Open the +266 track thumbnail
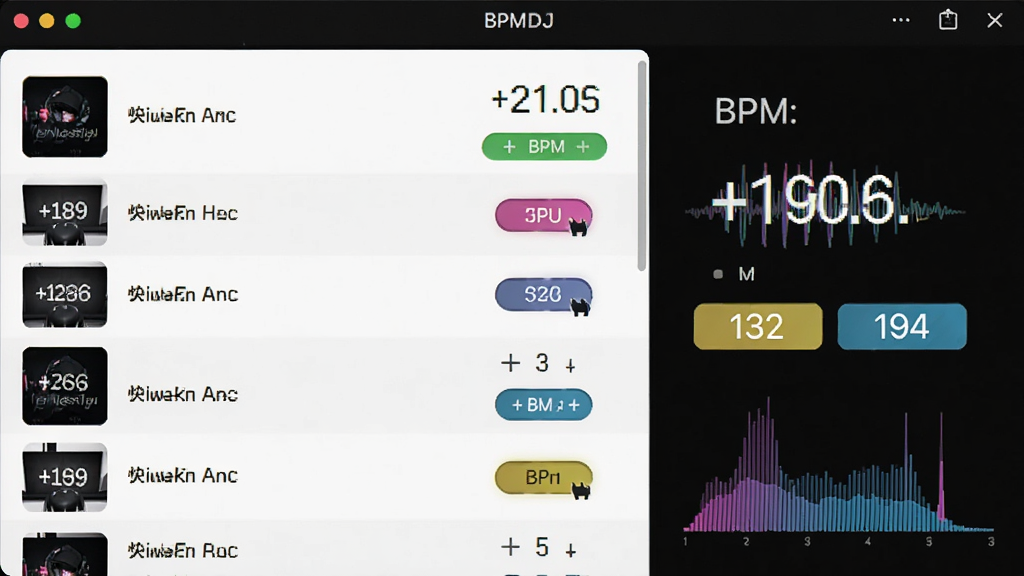The height and width of the screenshot is (576, 1024). click(x=65, y=386)
